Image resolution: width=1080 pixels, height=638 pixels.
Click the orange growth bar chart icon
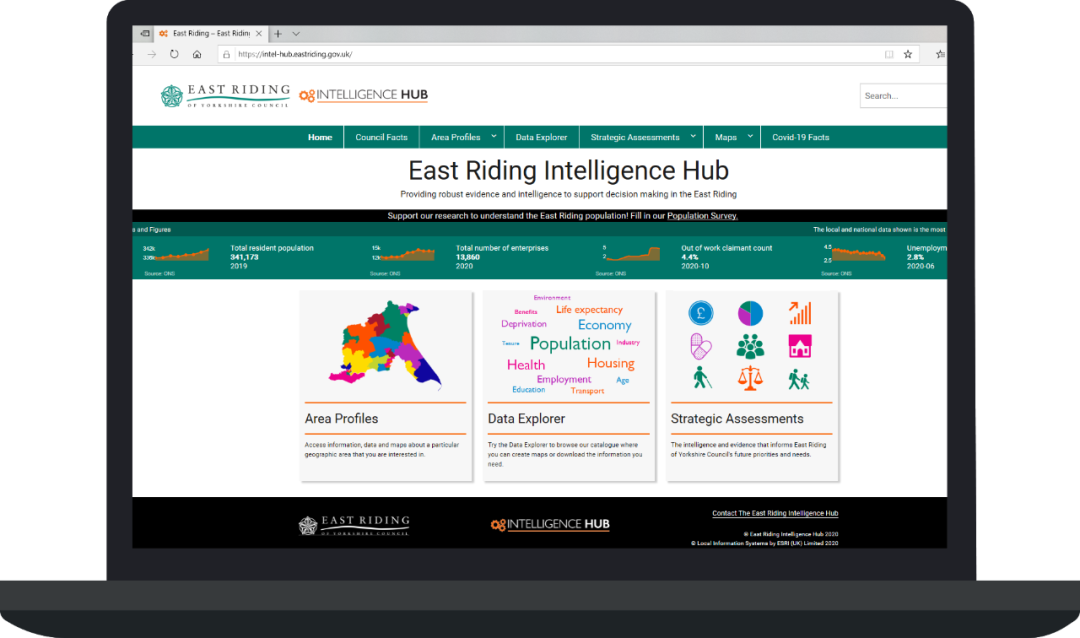pyautogui.click(x=800, y=313)
